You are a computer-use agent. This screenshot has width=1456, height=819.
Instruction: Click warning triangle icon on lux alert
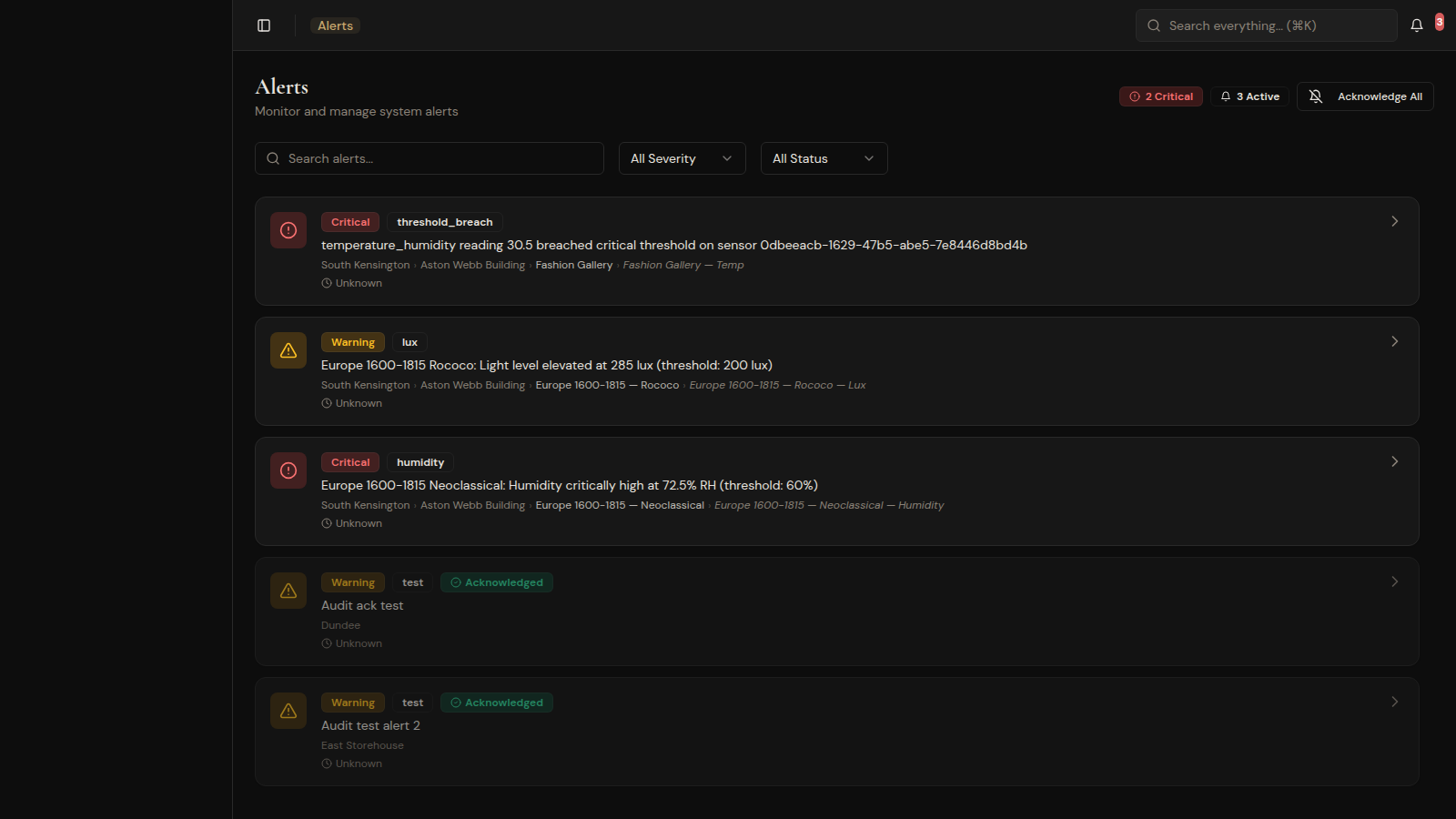click(x=288, y=350)
